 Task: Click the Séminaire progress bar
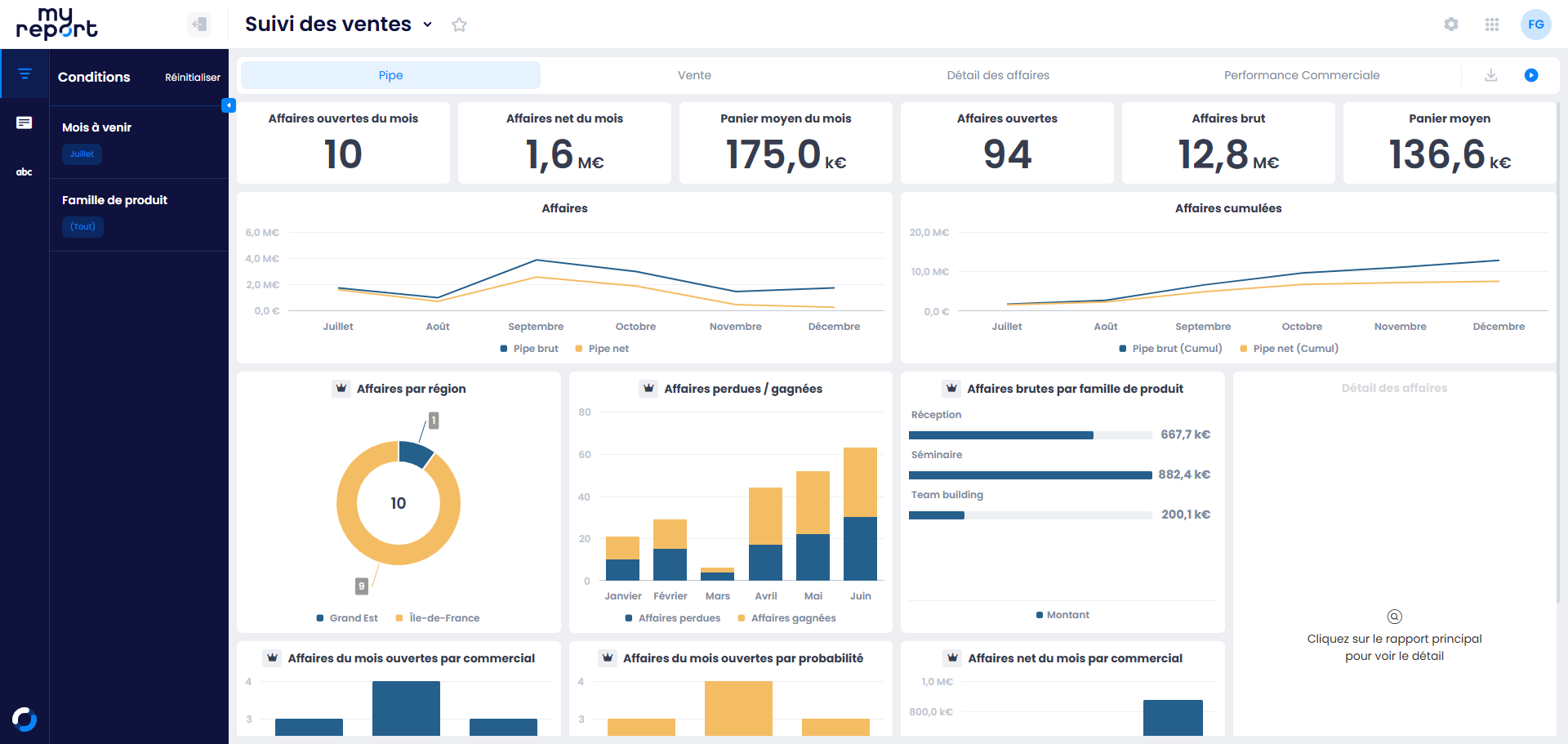(1030, 474)
